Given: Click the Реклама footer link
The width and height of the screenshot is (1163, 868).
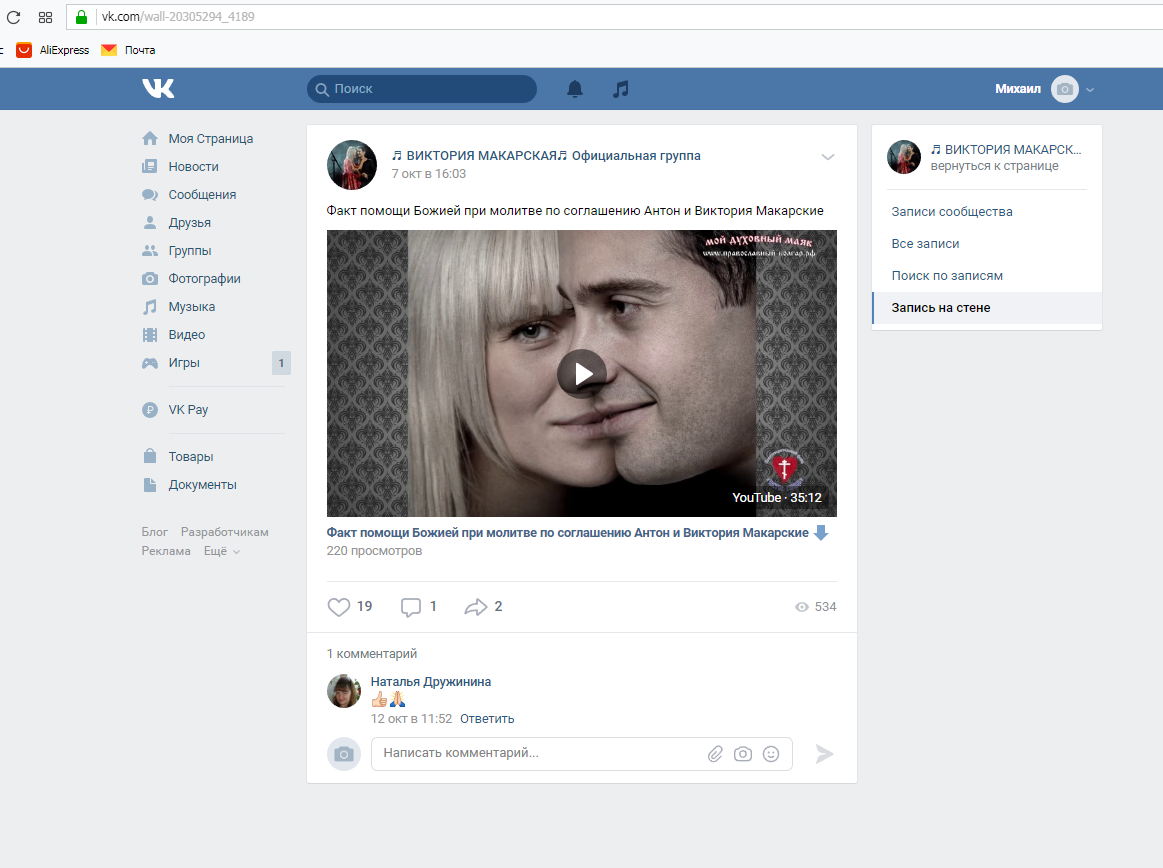Looking at the screenshot, I should pos(166,551).
